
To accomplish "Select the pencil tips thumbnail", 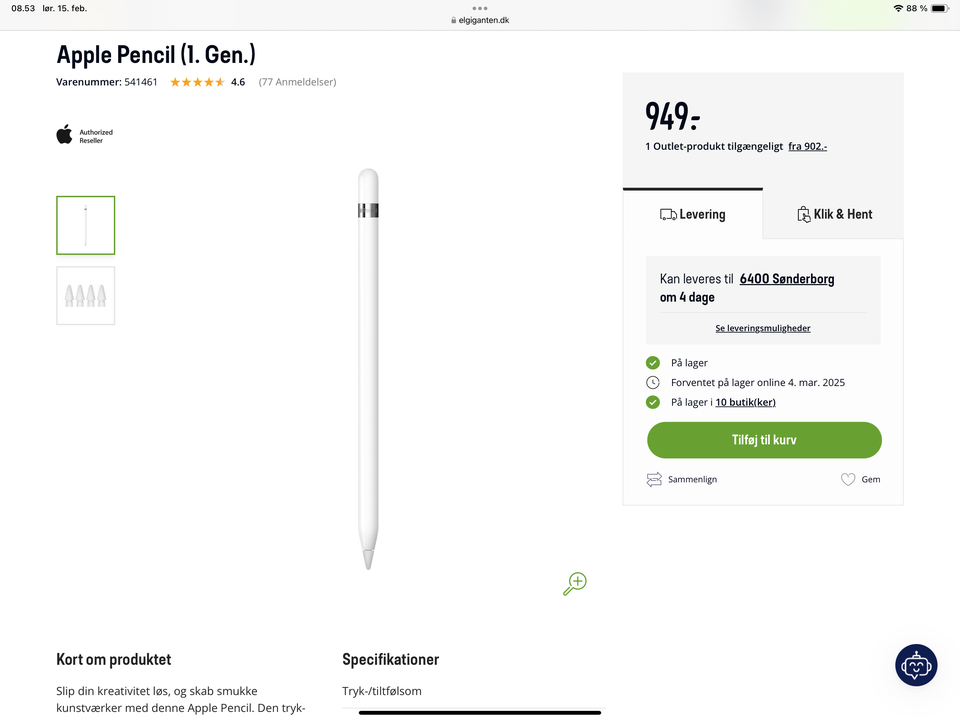I will click(x=86, y=295).
